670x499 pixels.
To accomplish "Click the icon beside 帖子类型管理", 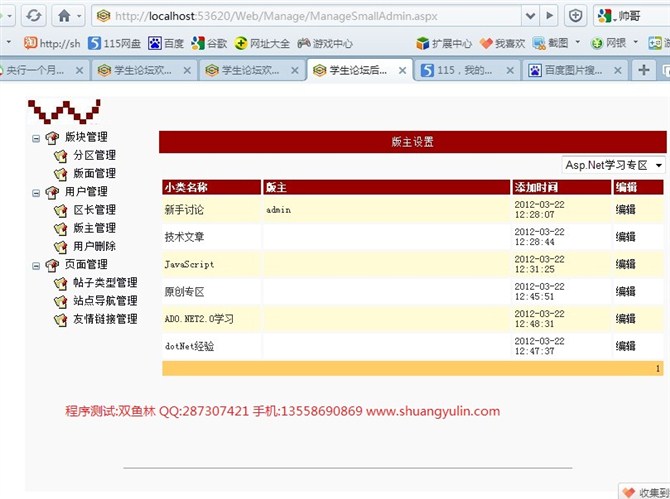I will point(61,283).
